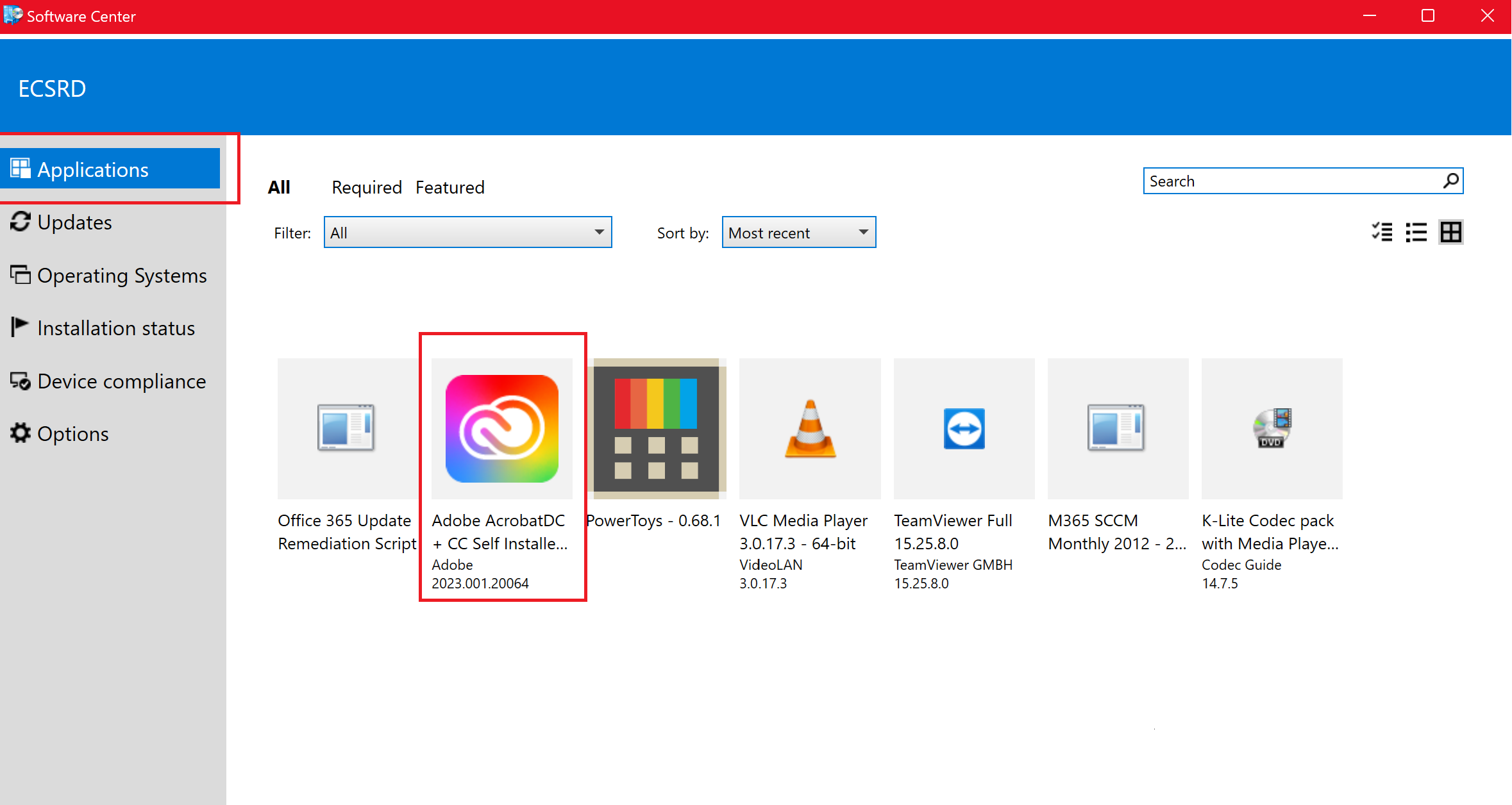Click the Options gear icon
Viewport: 1512px width, 805px height.
pos(21,433)
